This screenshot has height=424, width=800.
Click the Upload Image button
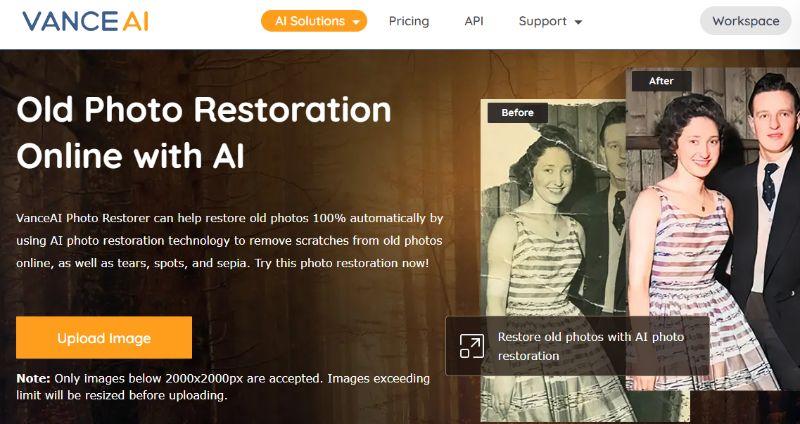104,338
